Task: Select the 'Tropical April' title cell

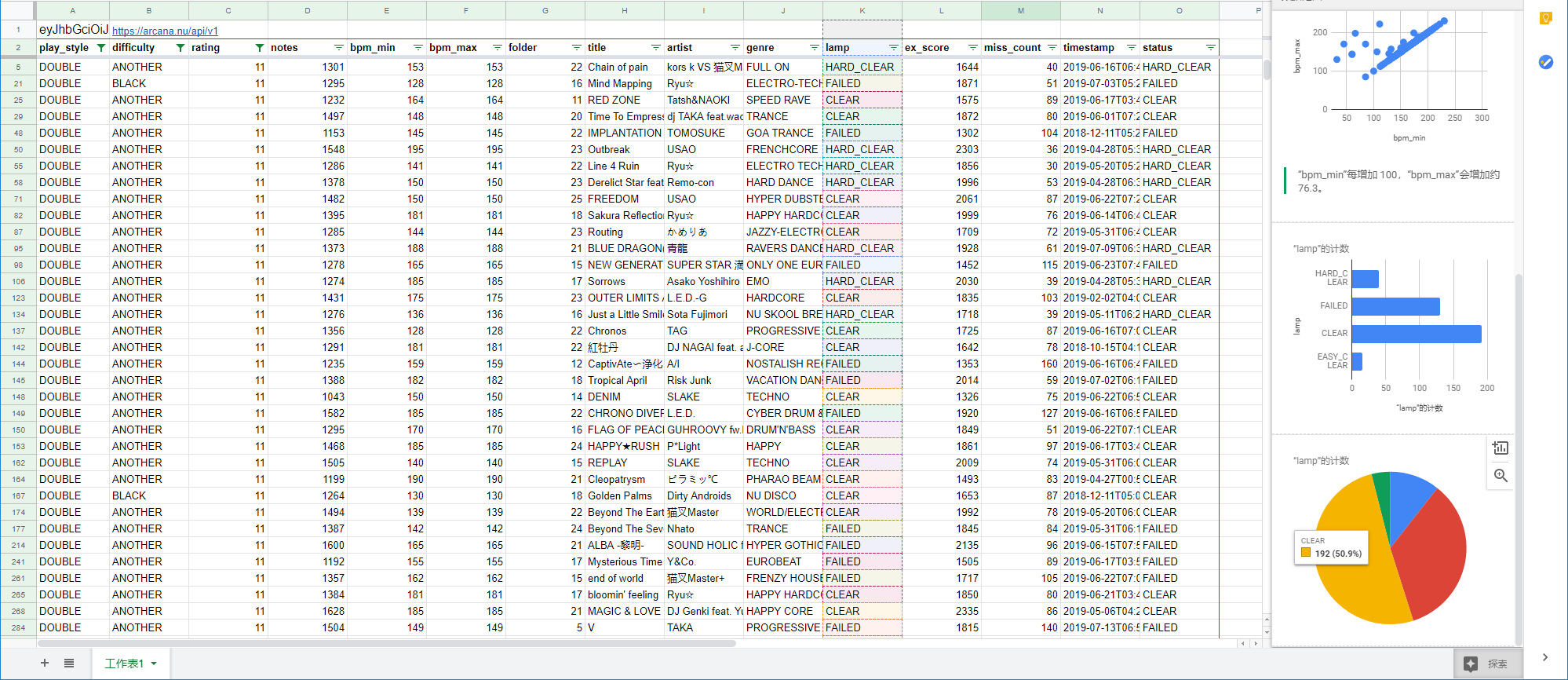Action: point(624,380)
